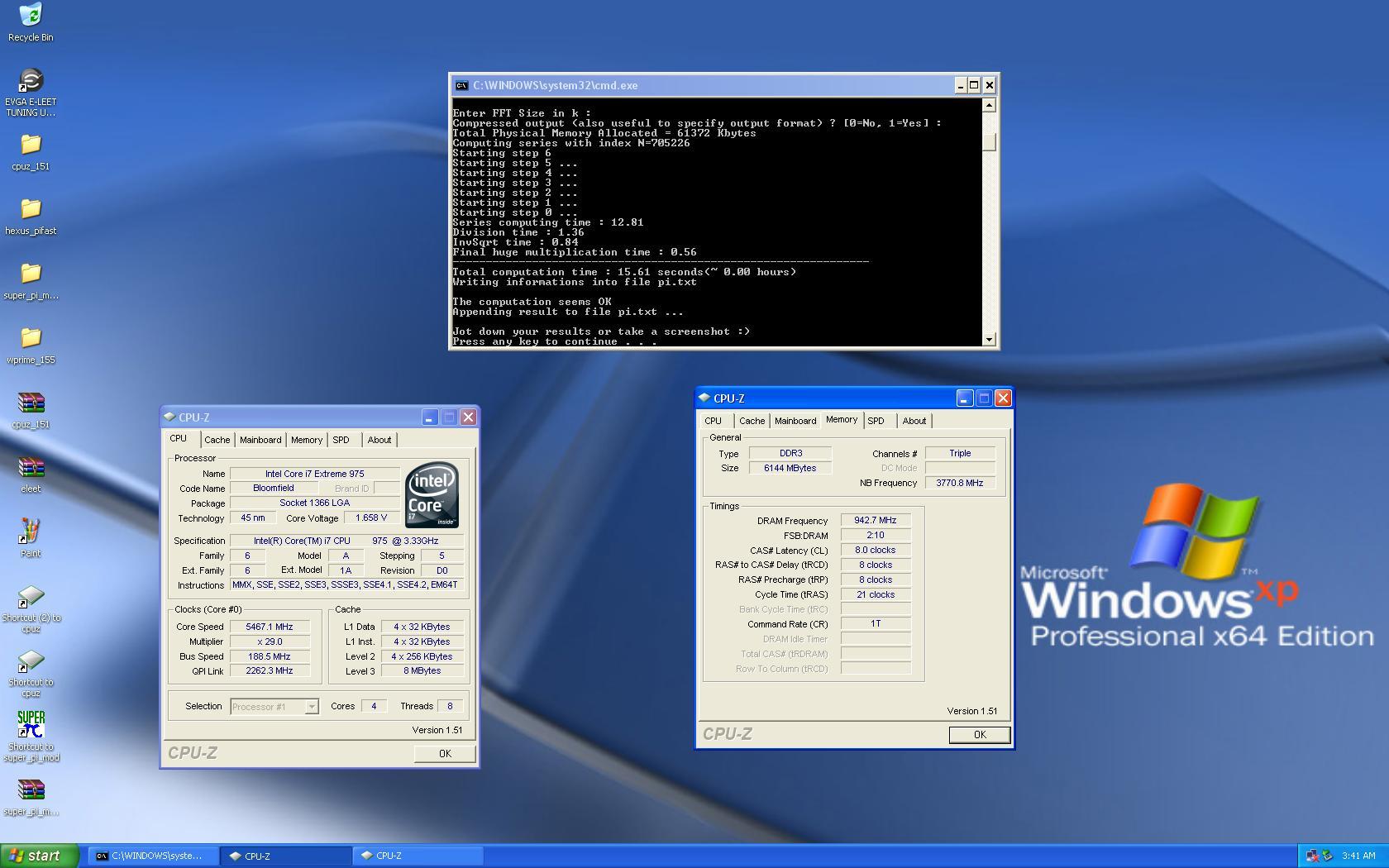The width and height of the screenshot is (1389, 868).
Task: Open Mainboard tab in right CPU-Z window
Action: coord(795,421)
